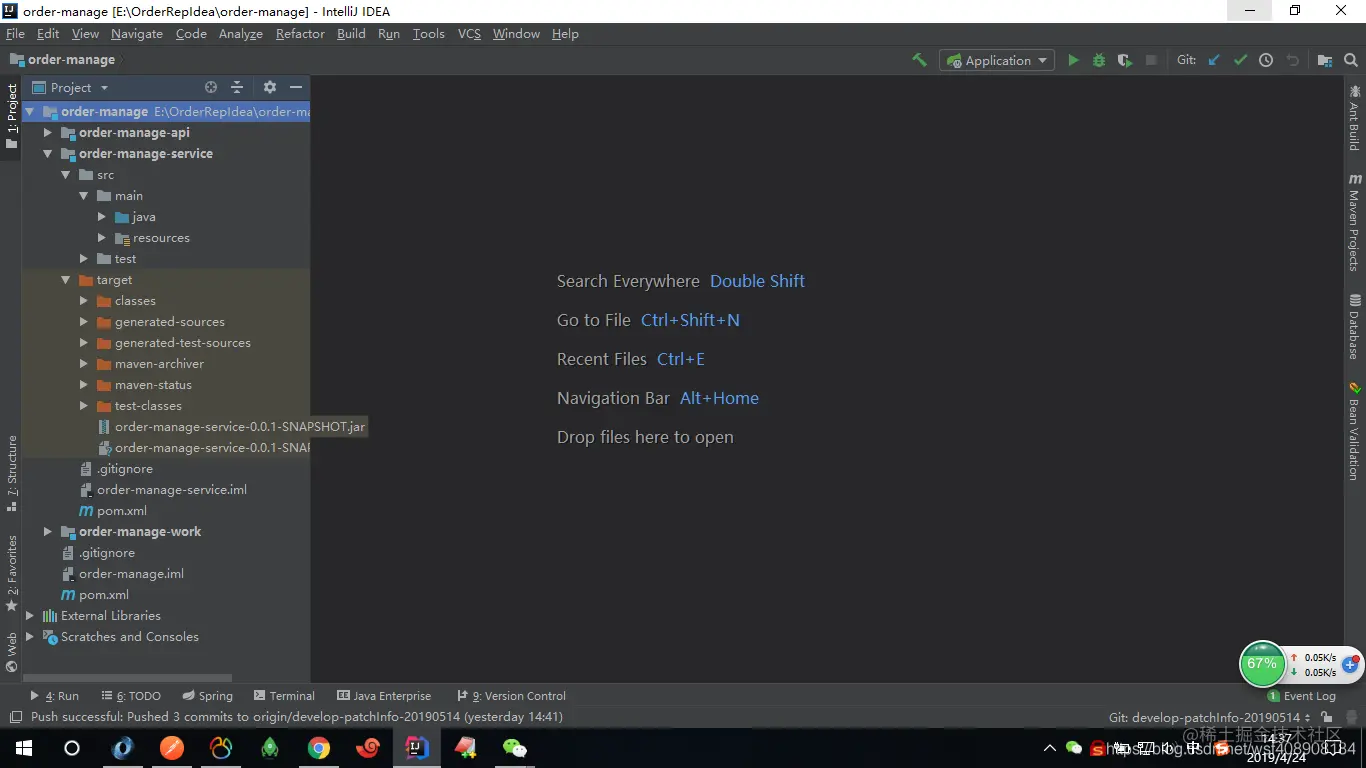The height and width of the screenshot is (768, 1366).
Task: Toggle tool window bars icon in status bar corner
Action: click(x=15, y=717)
